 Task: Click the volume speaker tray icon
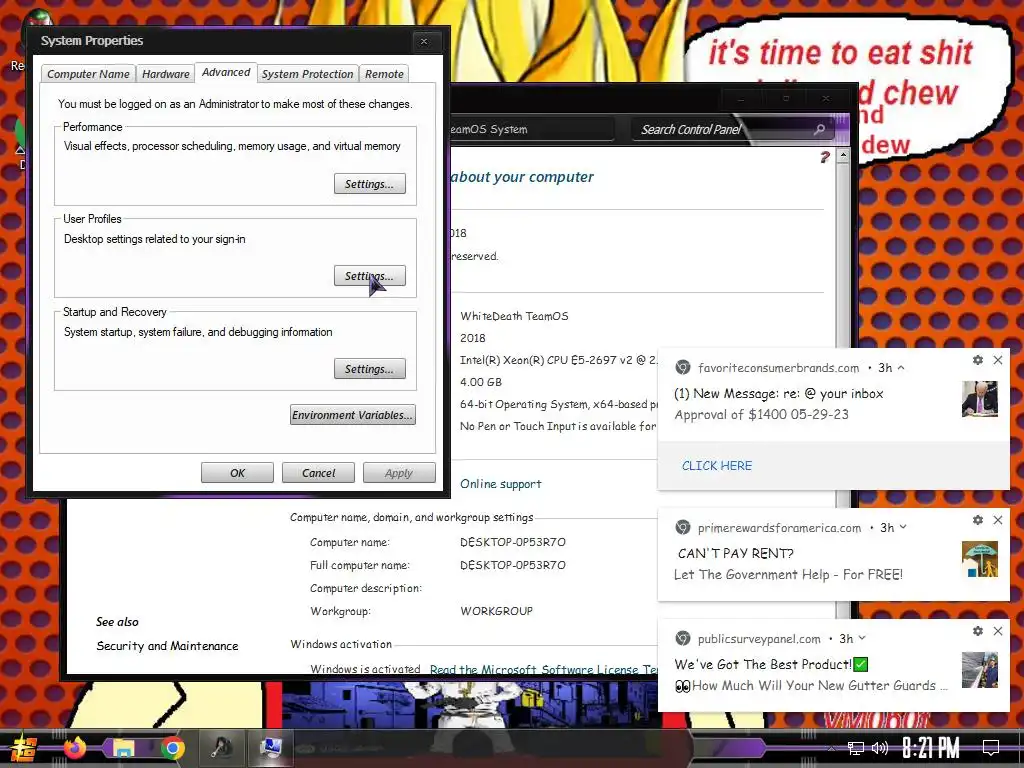pyautogui.click(x=880, y=748)
